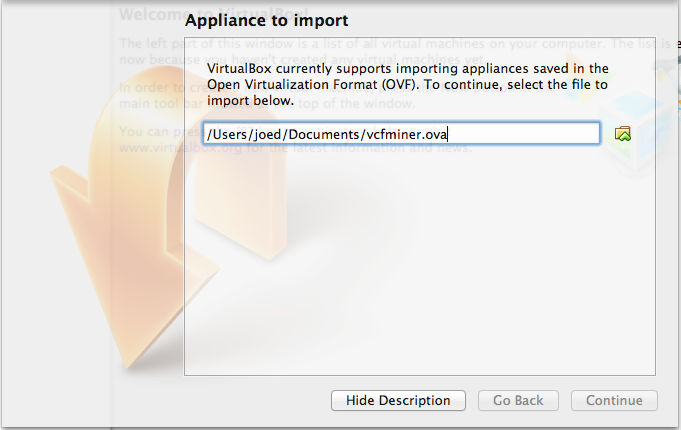Click the 'import below.' text line
681x430 pixels.
click(x=250, y=100)
